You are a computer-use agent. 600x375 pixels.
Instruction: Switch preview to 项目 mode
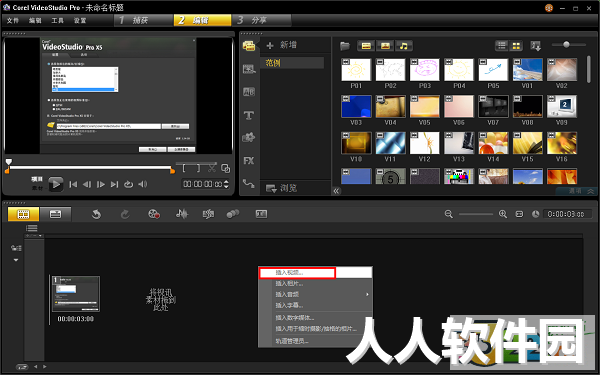point(37,179)
